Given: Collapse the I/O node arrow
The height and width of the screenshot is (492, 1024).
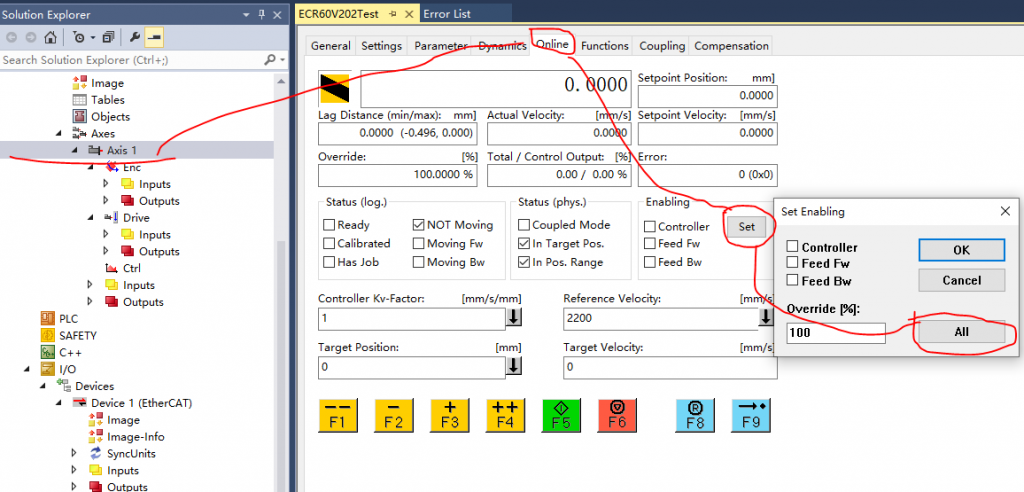Looking at the screenshot, I should point(27,369).
